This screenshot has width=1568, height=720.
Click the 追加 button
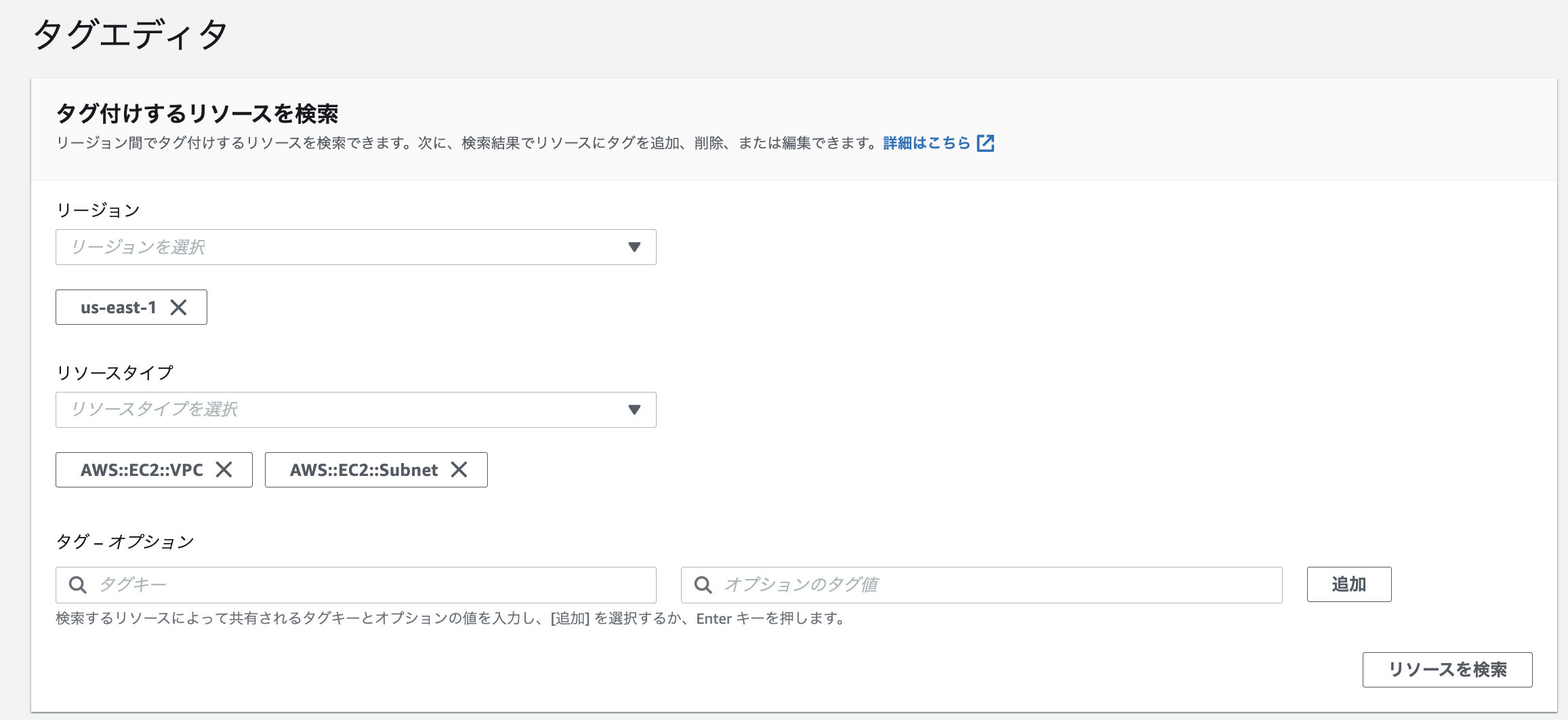click(x=1349, y=584)
